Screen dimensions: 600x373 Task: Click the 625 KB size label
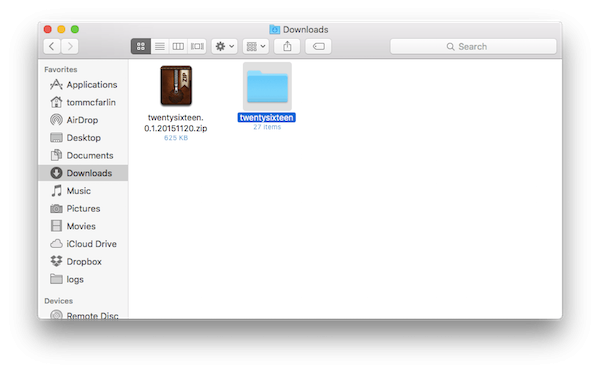click(x=176, y=138)
